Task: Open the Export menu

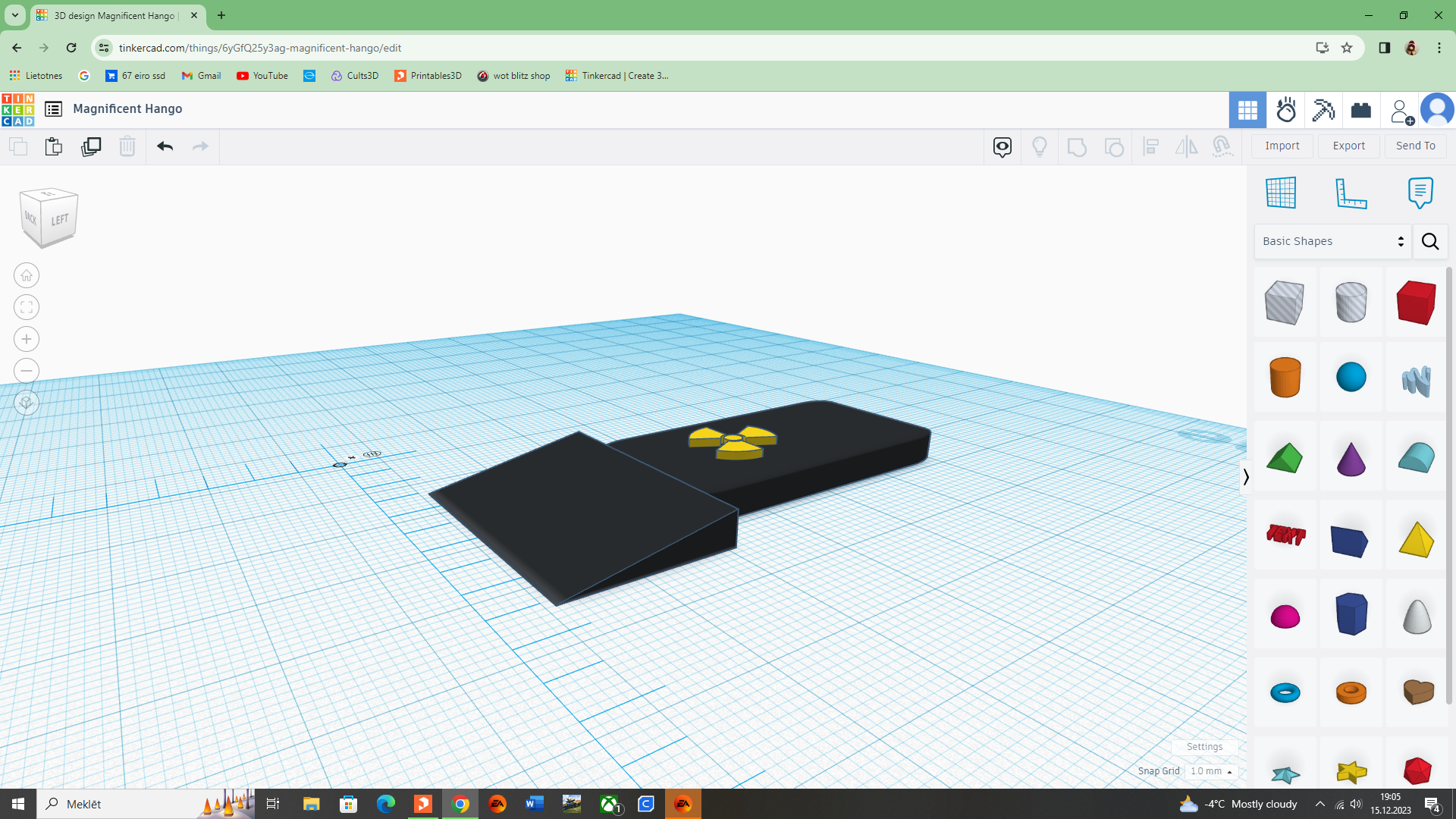Action: coord(1348,146)
